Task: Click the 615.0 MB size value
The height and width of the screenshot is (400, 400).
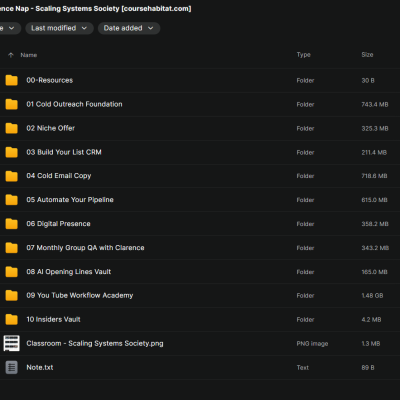Action: (x=374, y=200)
